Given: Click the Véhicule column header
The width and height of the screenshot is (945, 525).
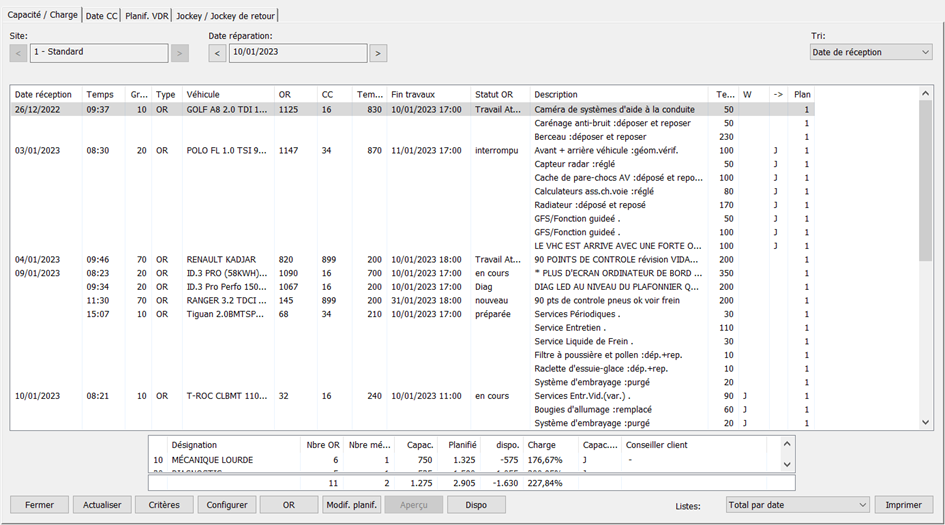Looking at the screenshot, I should click(x=228, y=95).
